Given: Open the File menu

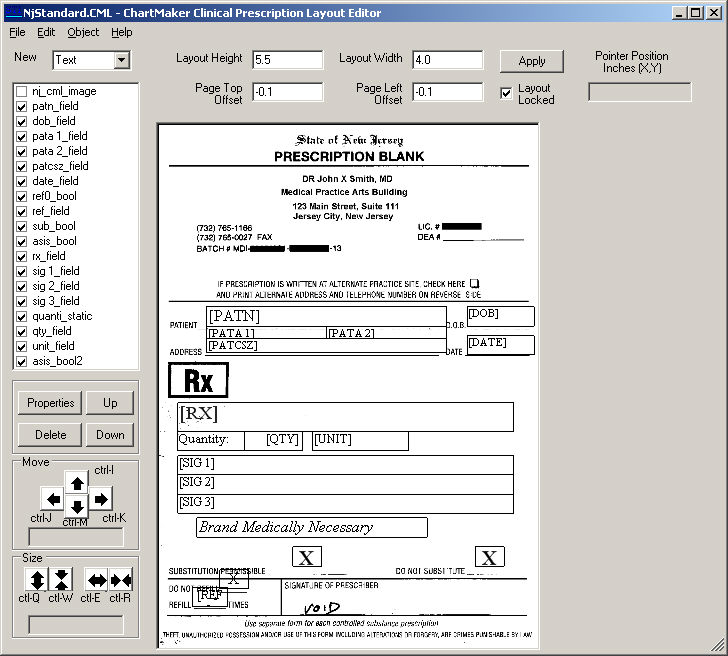Looking at the screenshot, I should [x=17, y=32].
